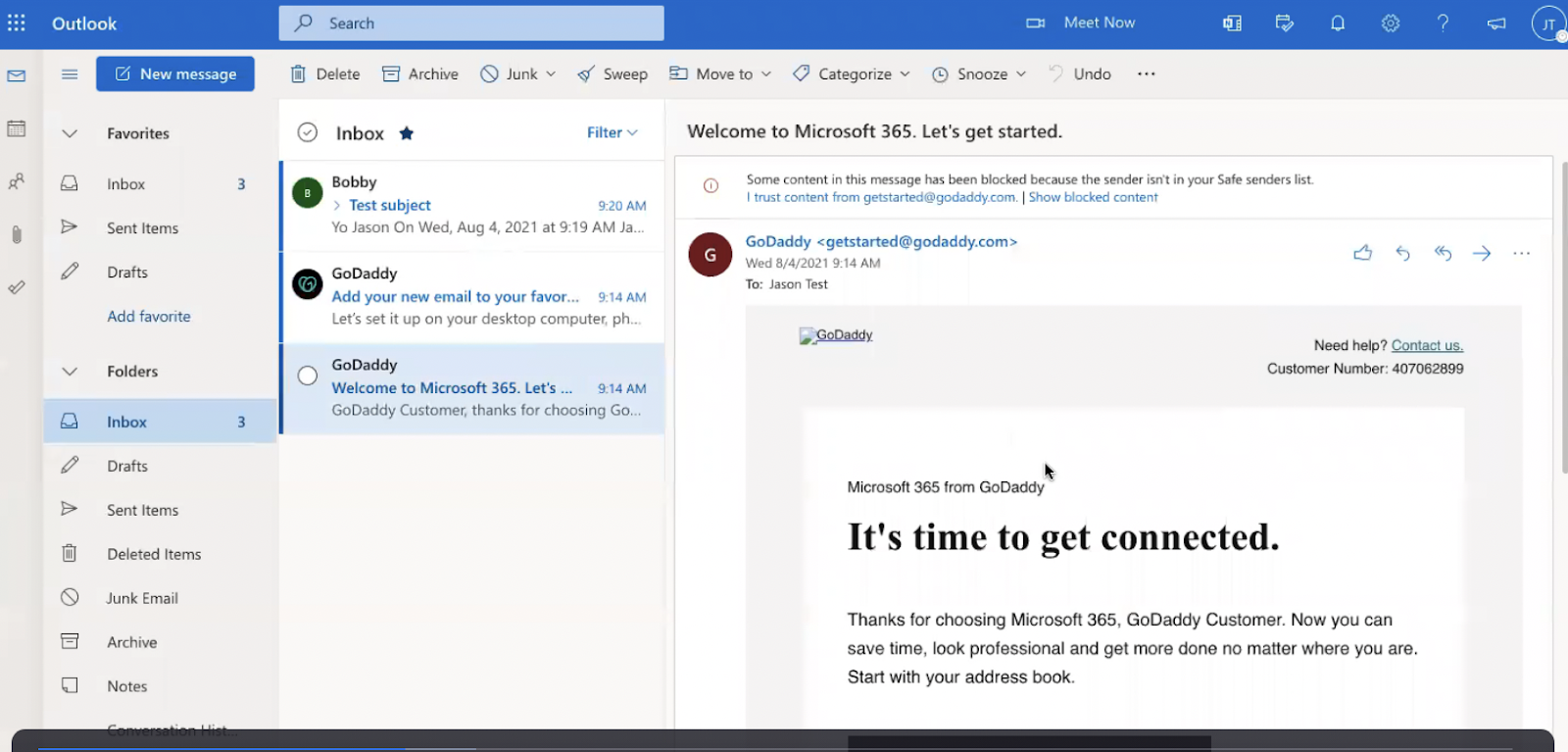Select the Bobby message via avatar
The image size is (1568, 752).
(x=308, y=193)
